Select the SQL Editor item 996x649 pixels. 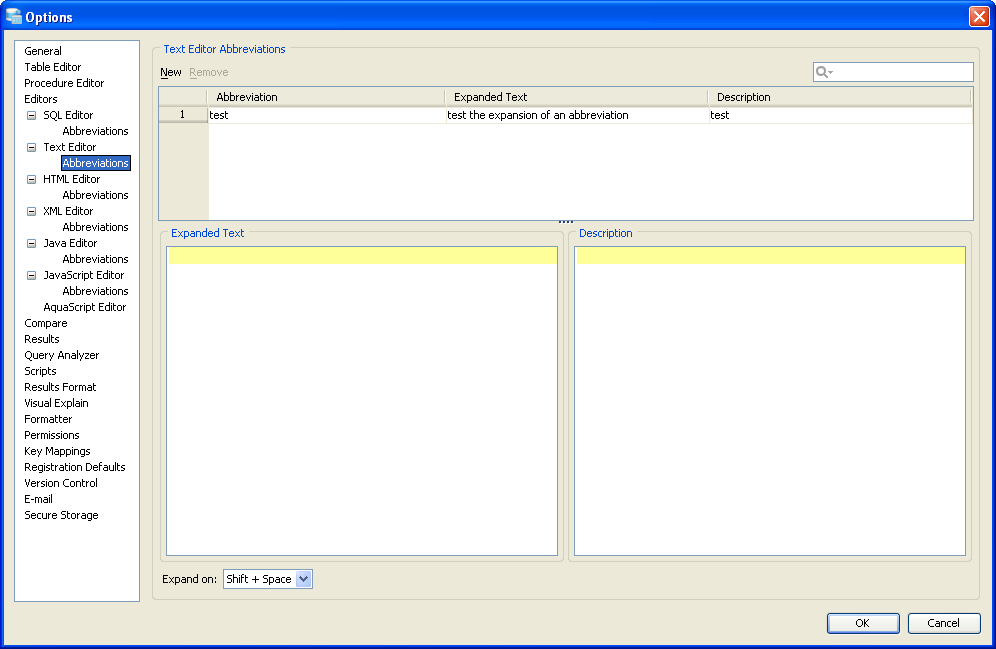pyautogui.click(x=68, y=115)
